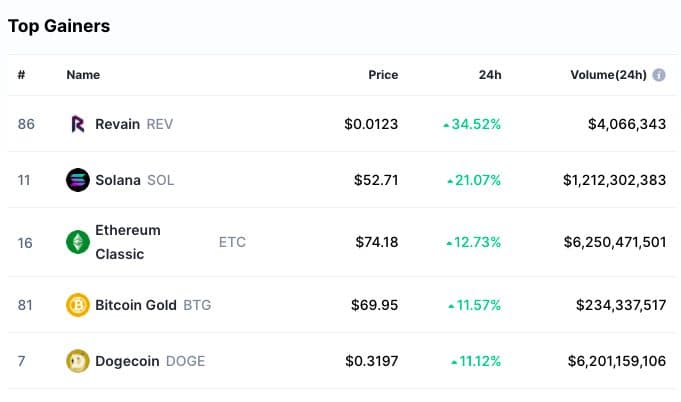Click the Revain coin logo icon
The height and width of the screenshot is (402, 681).
(x=77, y=124)
